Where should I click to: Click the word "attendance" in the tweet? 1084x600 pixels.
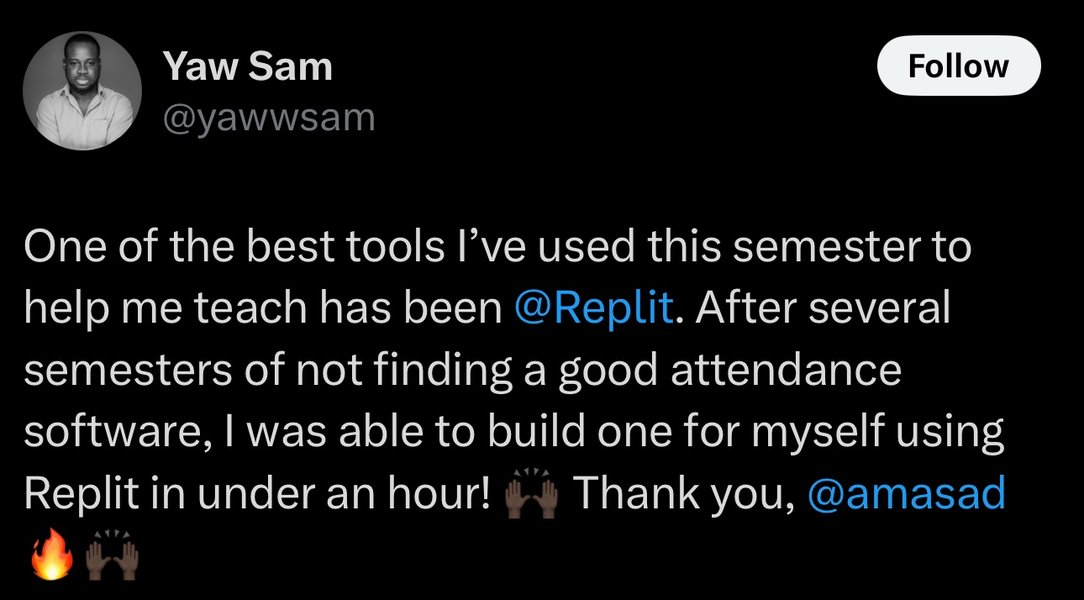pos(785,370)
